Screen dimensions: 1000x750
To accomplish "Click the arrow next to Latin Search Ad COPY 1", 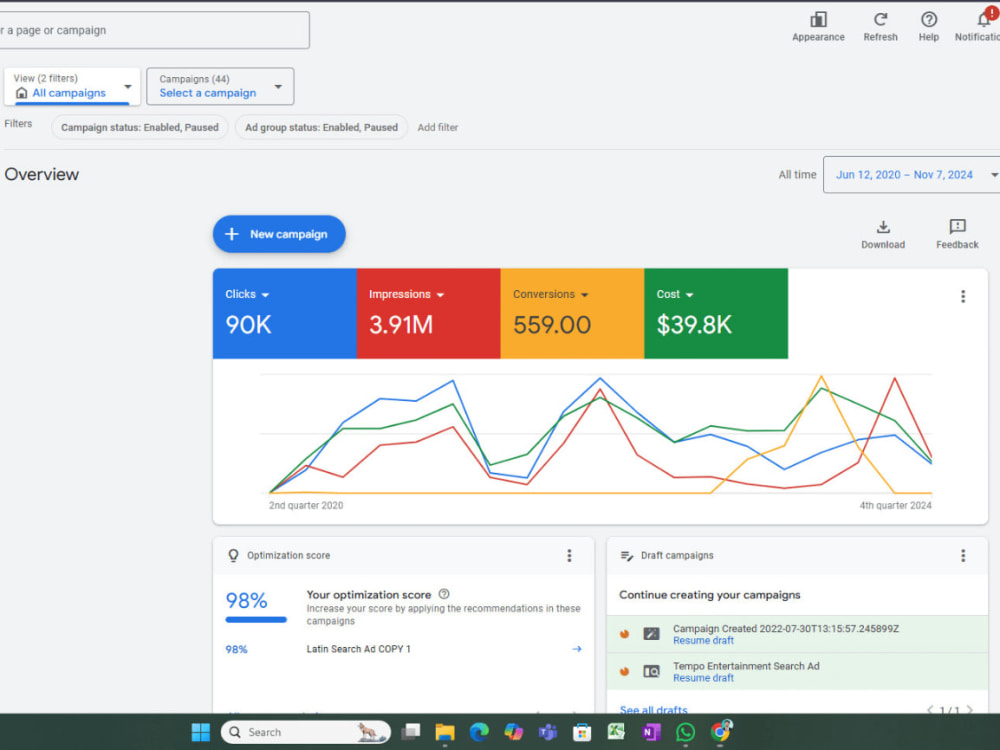I will coord(577,649).
